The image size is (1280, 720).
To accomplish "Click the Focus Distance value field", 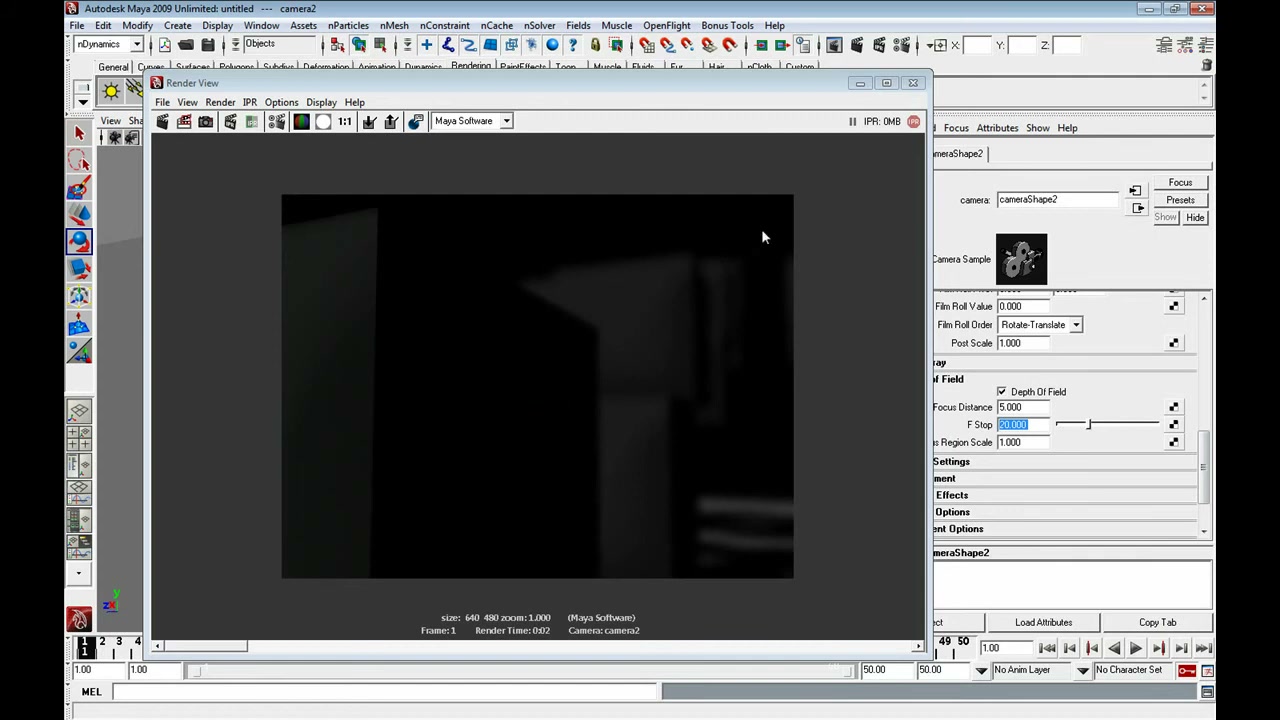I will [x=1022, y=407].
